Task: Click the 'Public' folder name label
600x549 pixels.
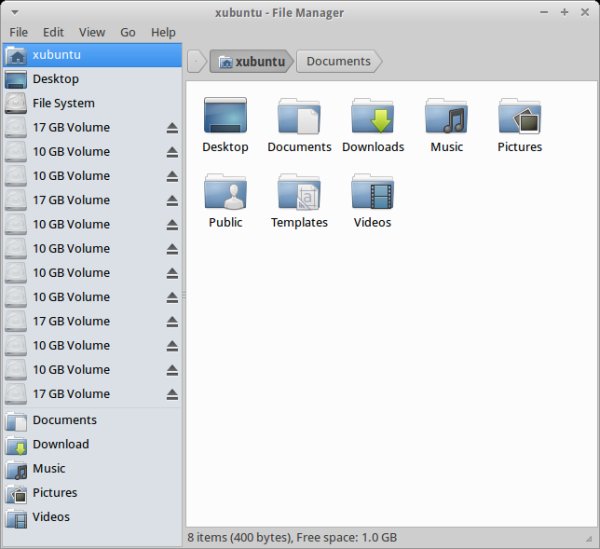Action: [x=225, y=222]
